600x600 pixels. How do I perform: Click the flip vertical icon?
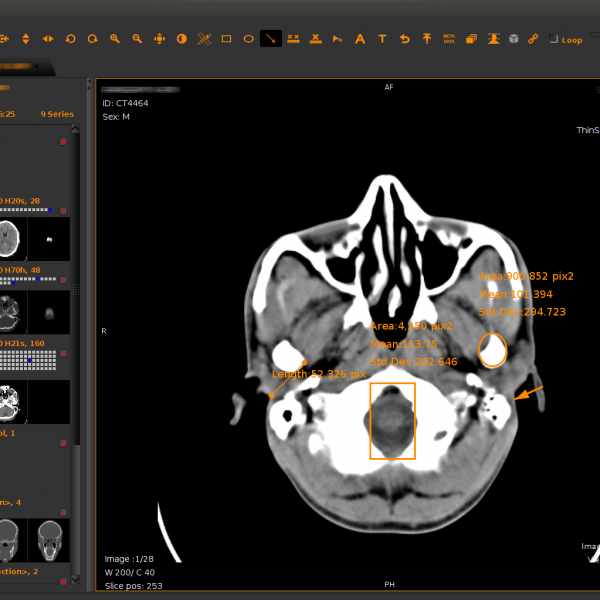click(x=26, y=39)
